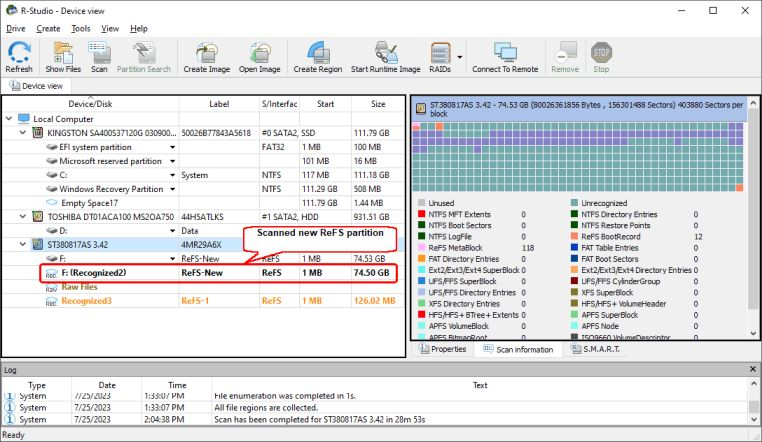Click the Log Type column header

click(37, 385)
